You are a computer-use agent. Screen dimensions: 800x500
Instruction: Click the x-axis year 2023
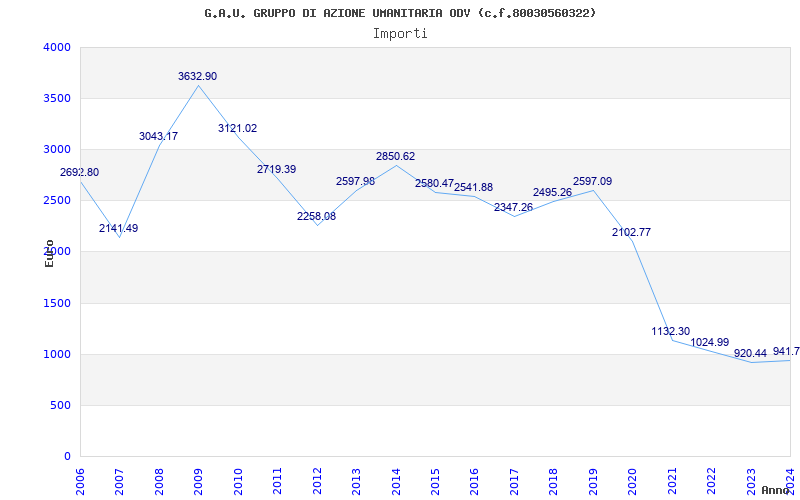751,481
